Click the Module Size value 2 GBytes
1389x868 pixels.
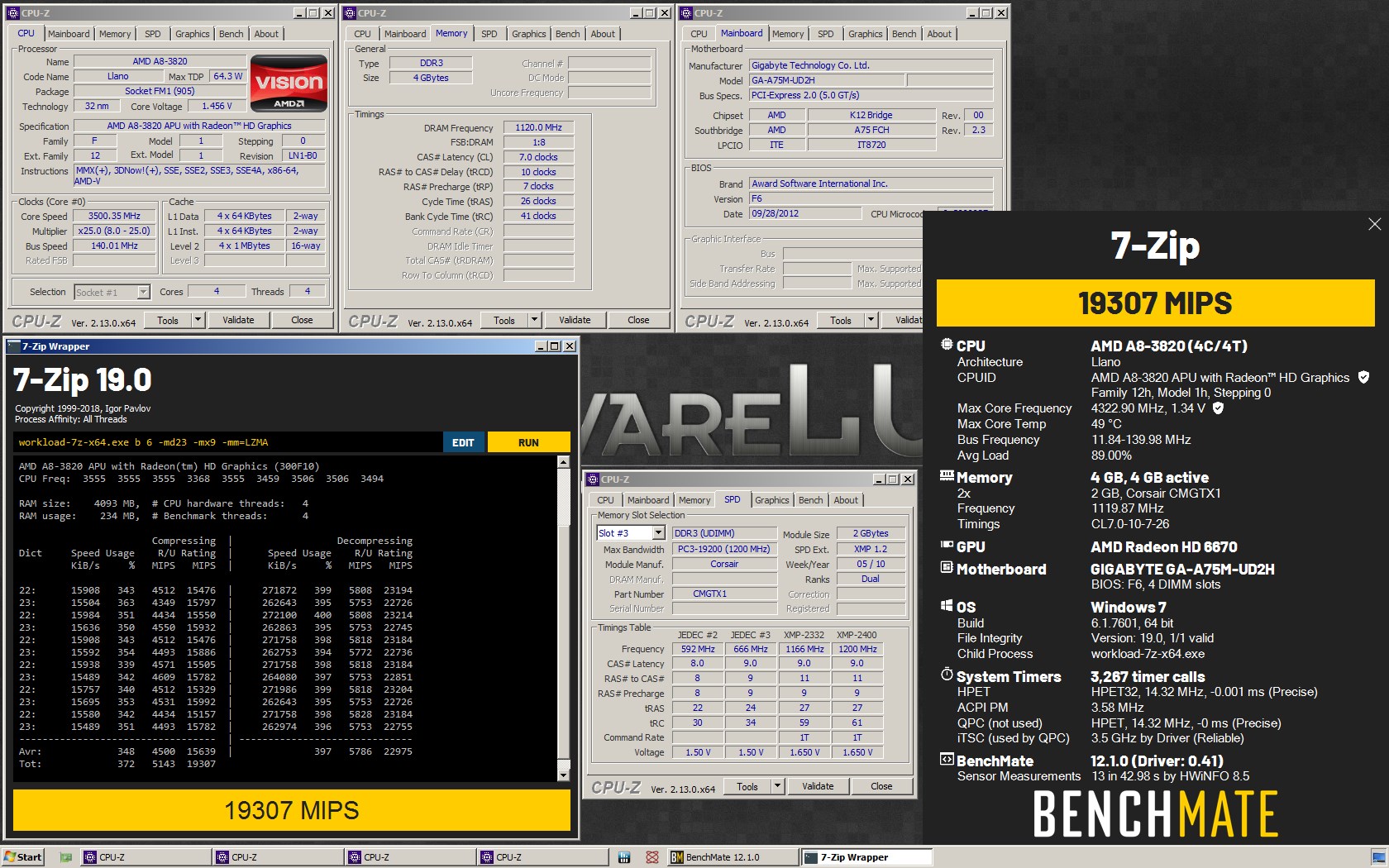[871, 533]
